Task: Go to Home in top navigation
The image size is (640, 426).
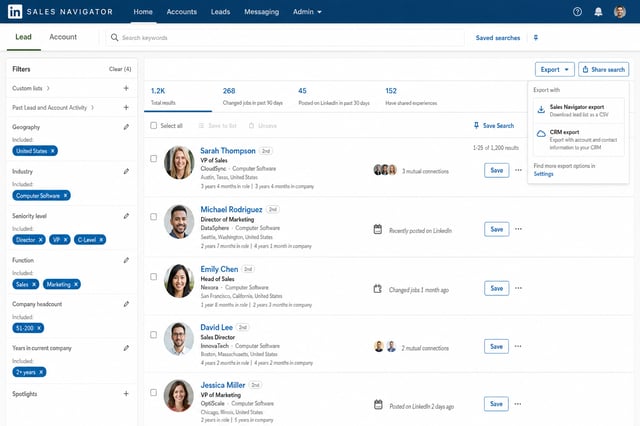Action: coord(143,12)
